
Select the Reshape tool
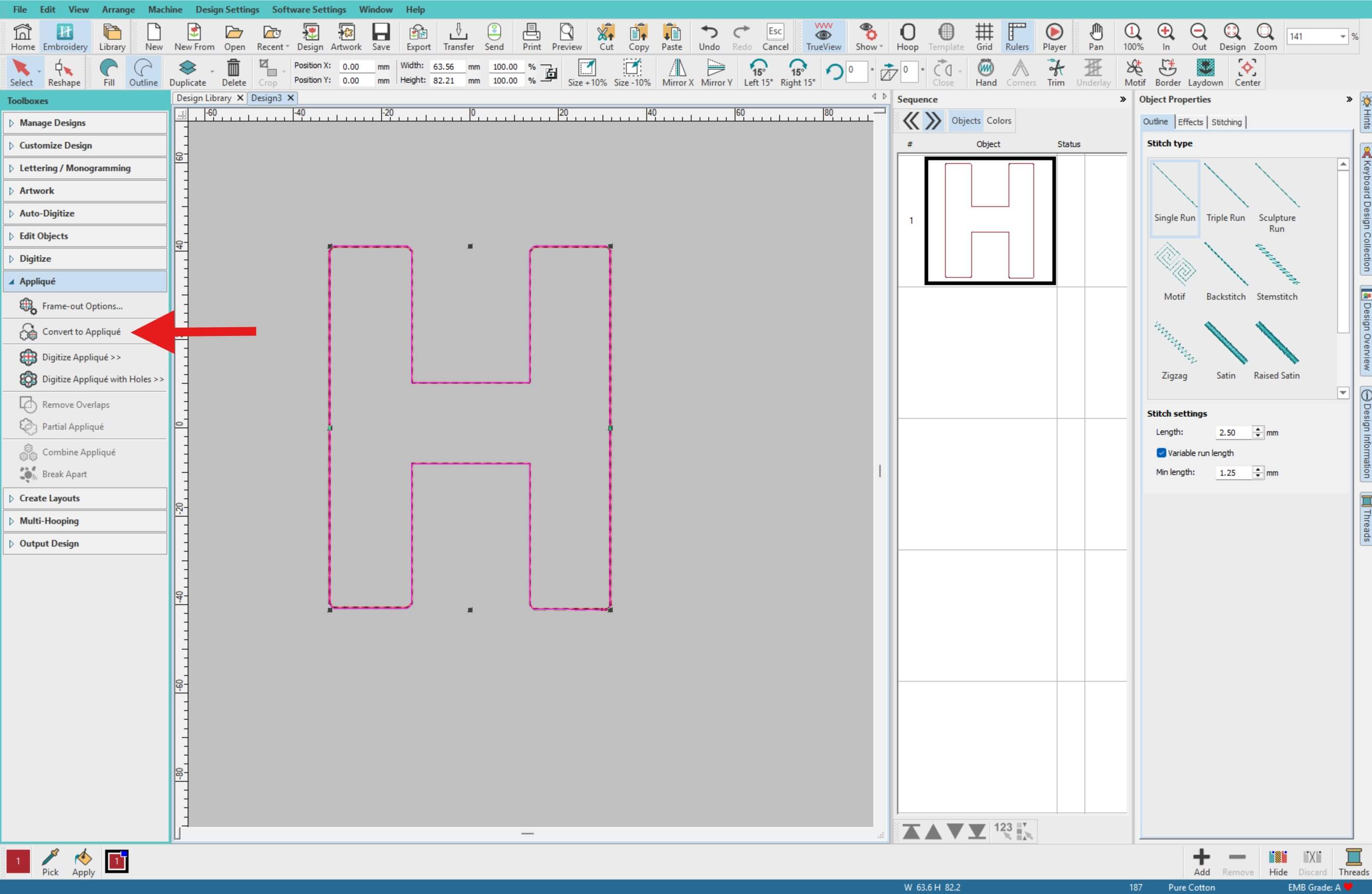point(64,73)
